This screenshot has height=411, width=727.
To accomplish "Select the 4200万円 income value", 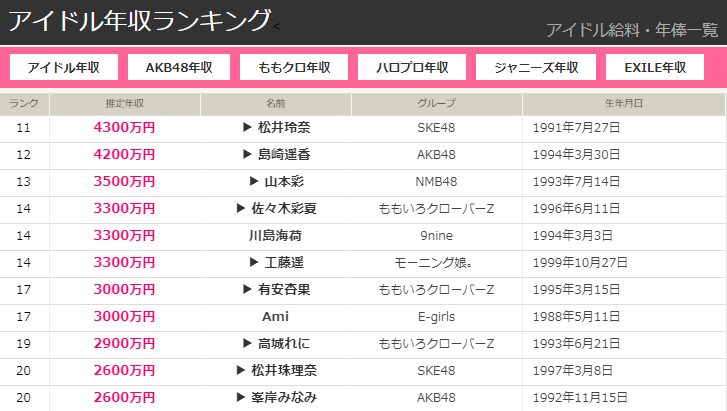I will tap(124, 154).
